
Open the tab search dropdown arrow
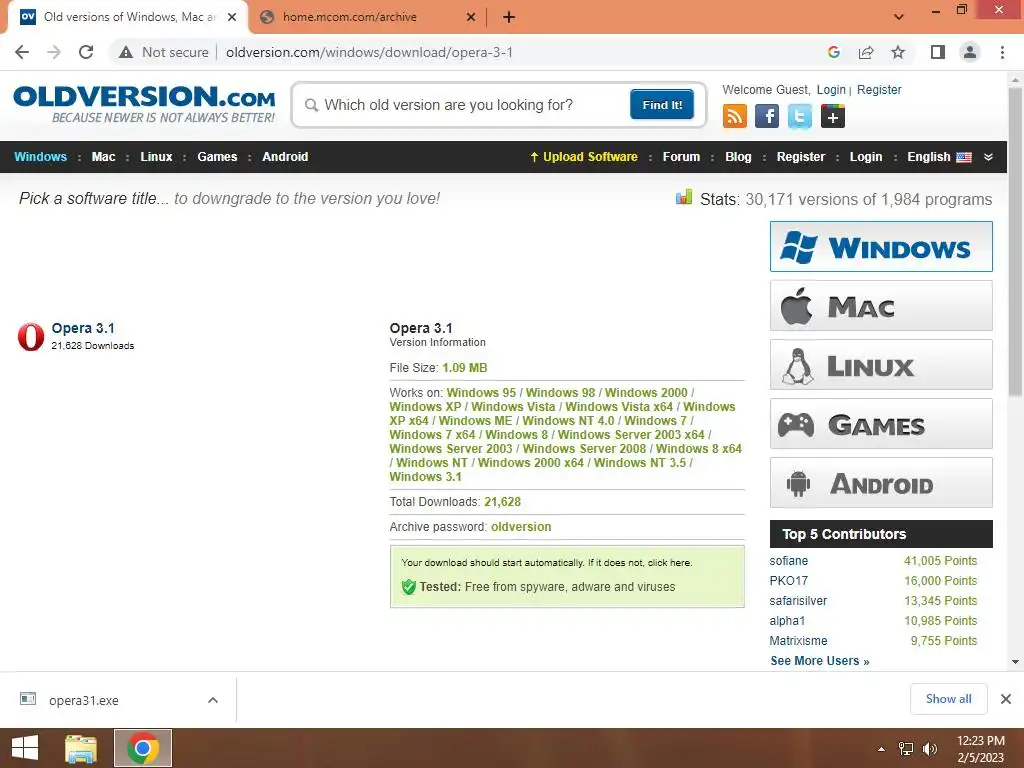pos(899,17)
